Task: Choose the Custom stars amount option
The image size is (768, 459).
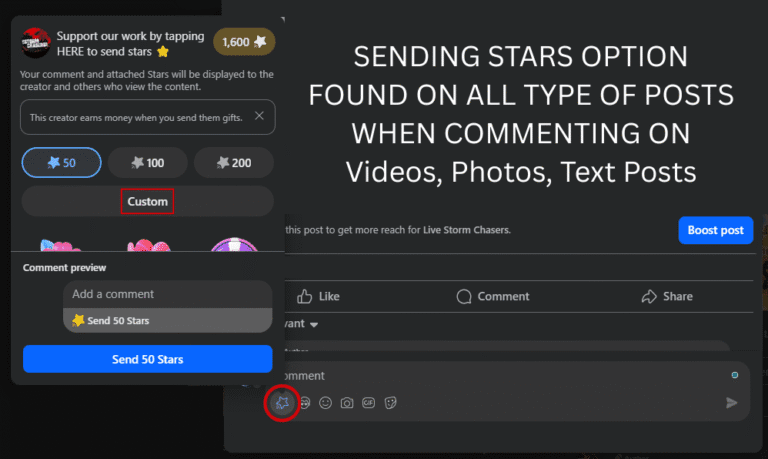Action: pyautogui.click(x=147, y=201)
